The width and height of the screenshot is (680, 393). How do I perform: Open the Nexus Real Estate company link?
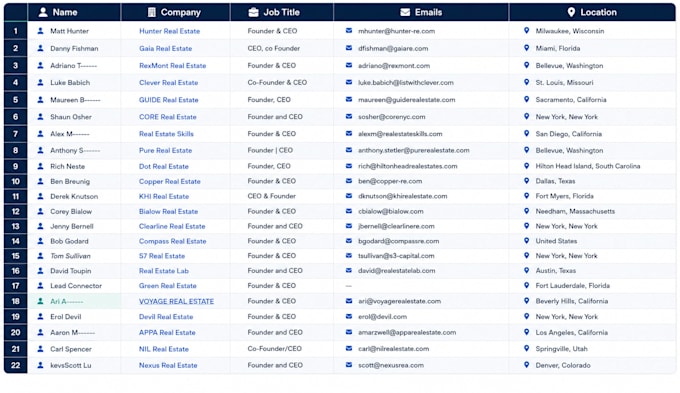click(x=168, y=365)
